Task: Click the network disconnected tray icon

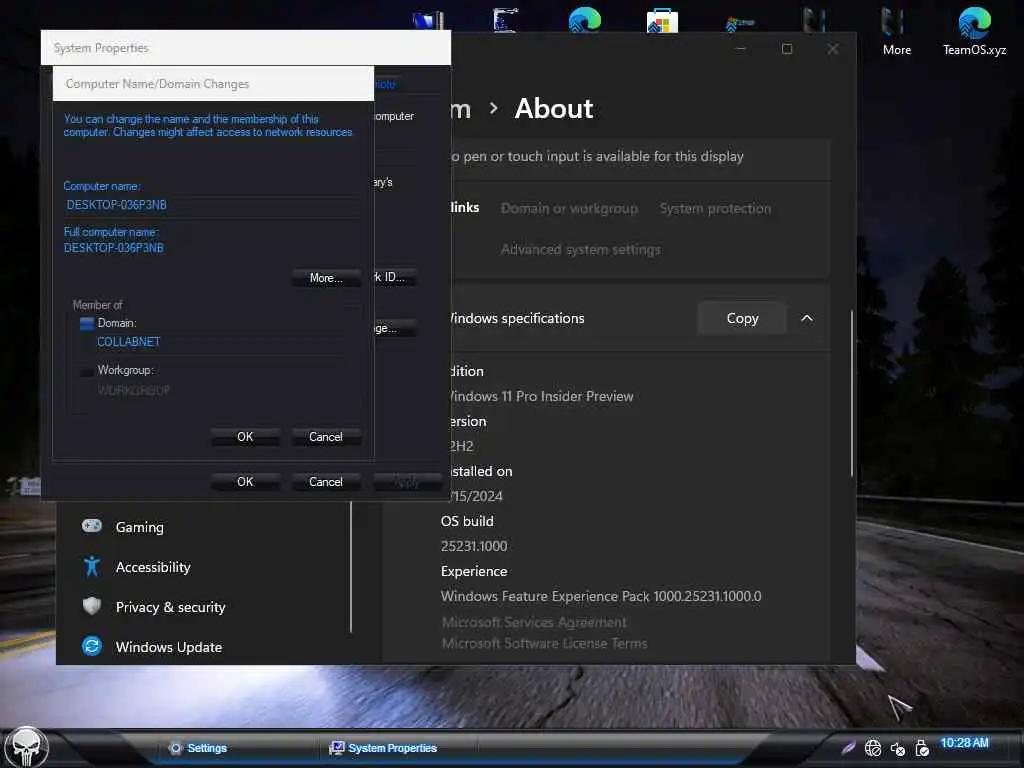Action: pyautogui.click(x=872, y=748)
